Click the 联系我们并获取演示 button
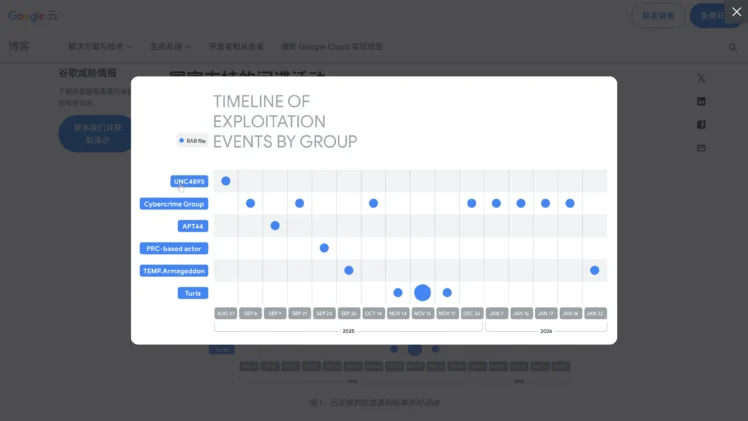Screen dimensions: 748x421 [97, 134]
